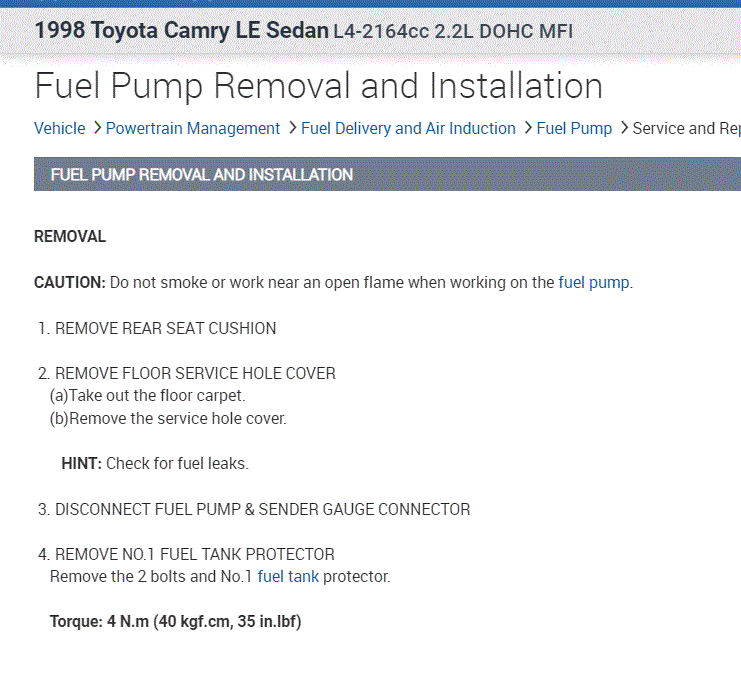This screenshot has height=674, width=741.
Task: Click the bold REMOVAL section heading
Action: coord(70,237)
